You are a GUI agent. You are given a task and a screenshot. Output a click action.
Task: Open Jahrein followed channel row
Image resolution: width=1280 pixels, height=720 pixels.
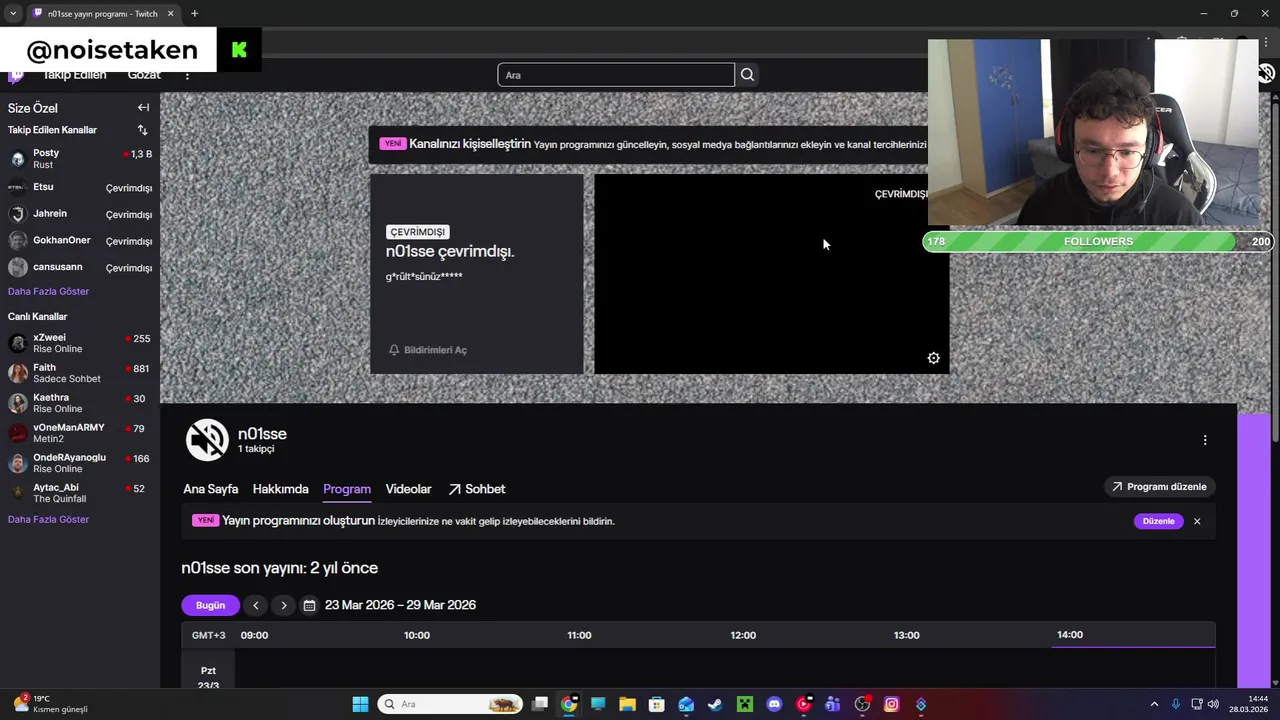[x=80, y=214]
